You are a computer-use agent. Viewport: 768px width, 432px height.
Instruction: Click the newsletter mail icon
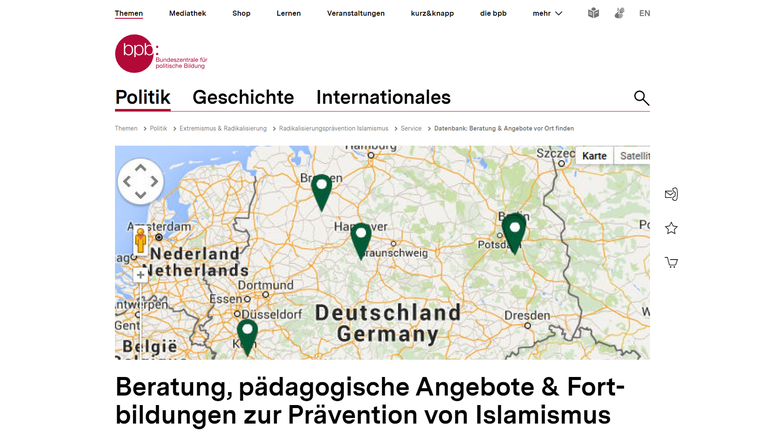pos(671,194)
